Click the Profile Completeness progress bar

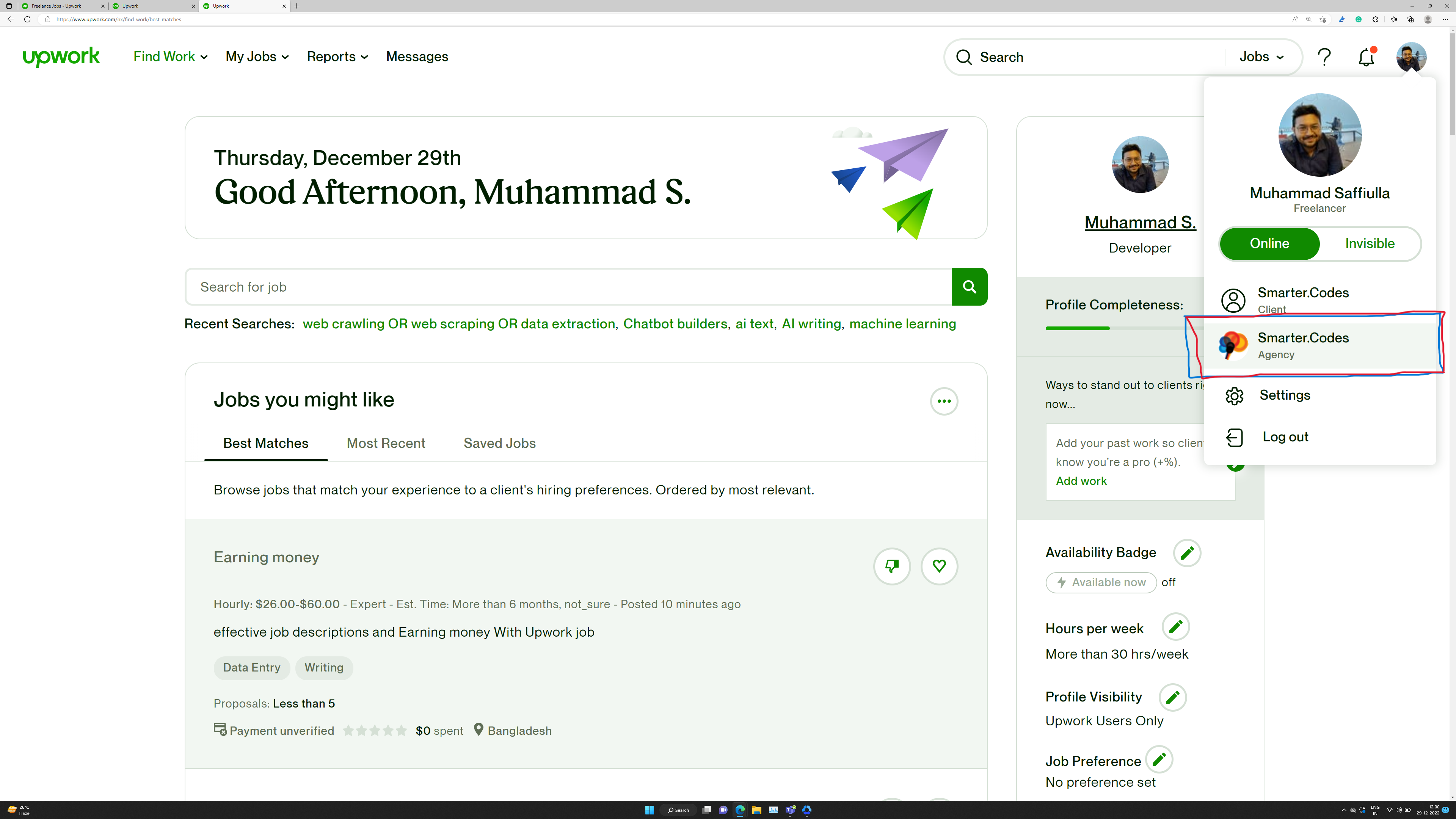coord(1125,328)
